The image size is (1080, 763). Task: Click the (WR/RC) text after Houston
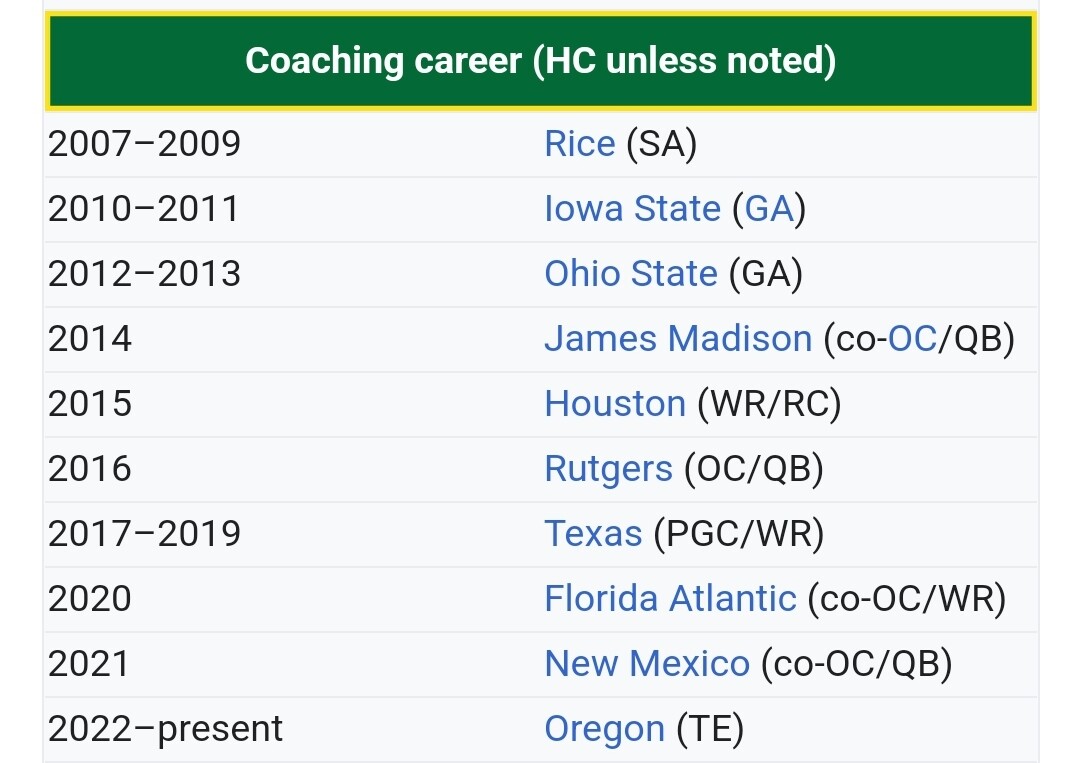click(769, 404)
